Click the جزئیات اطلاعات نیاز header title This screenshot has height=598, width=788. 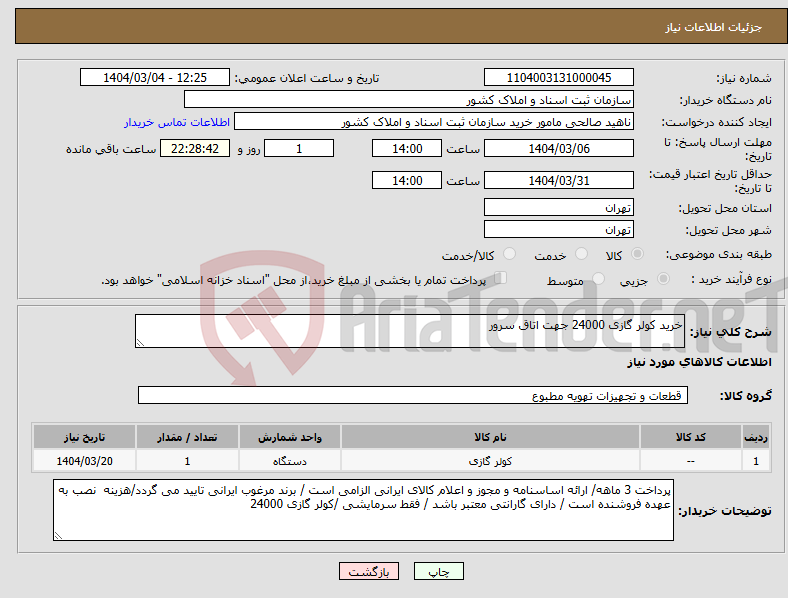(714, 27)
